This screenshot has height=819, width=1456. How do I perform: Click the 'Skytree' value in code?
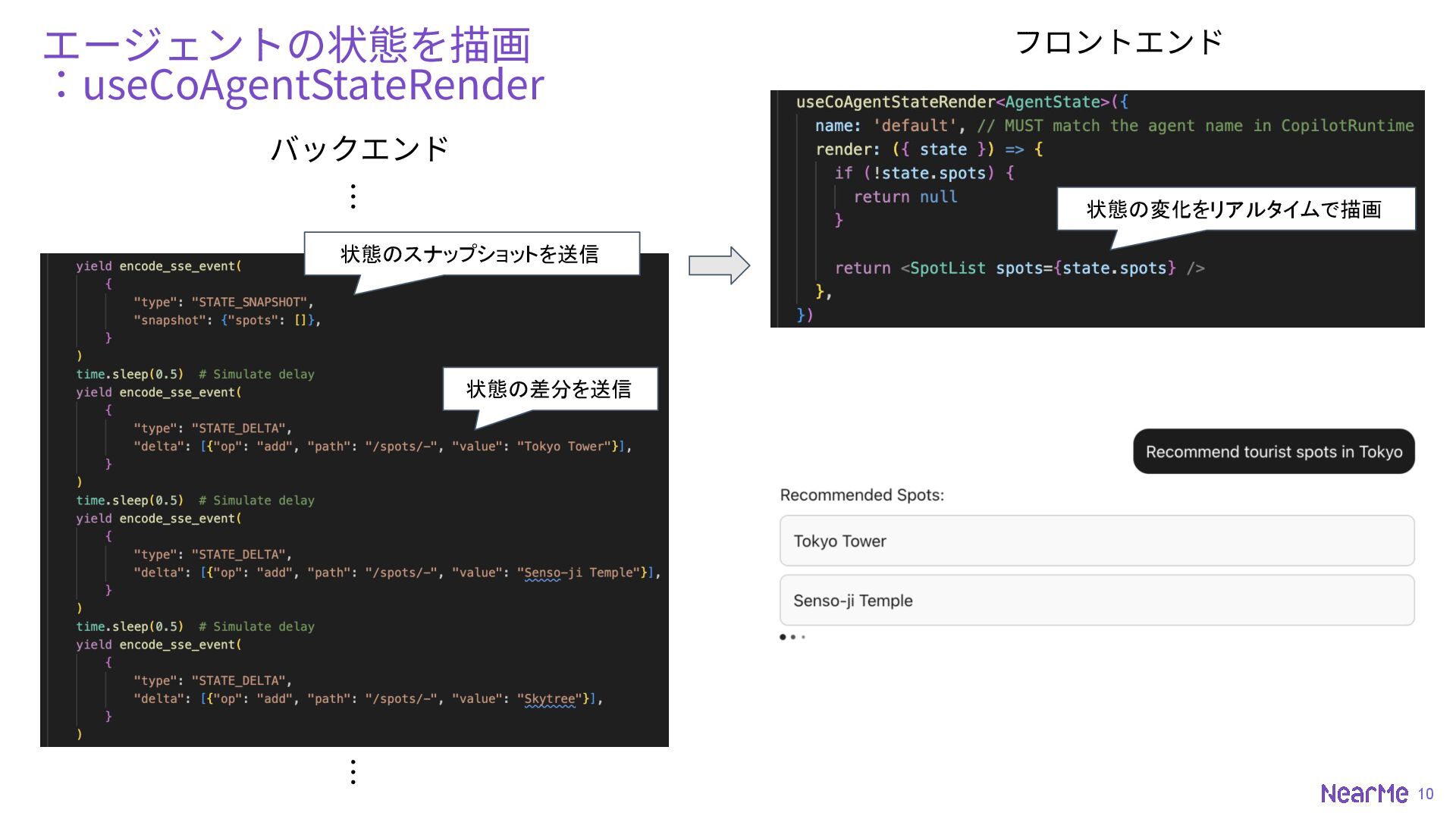pyautogui.click(x=550, y=698)
